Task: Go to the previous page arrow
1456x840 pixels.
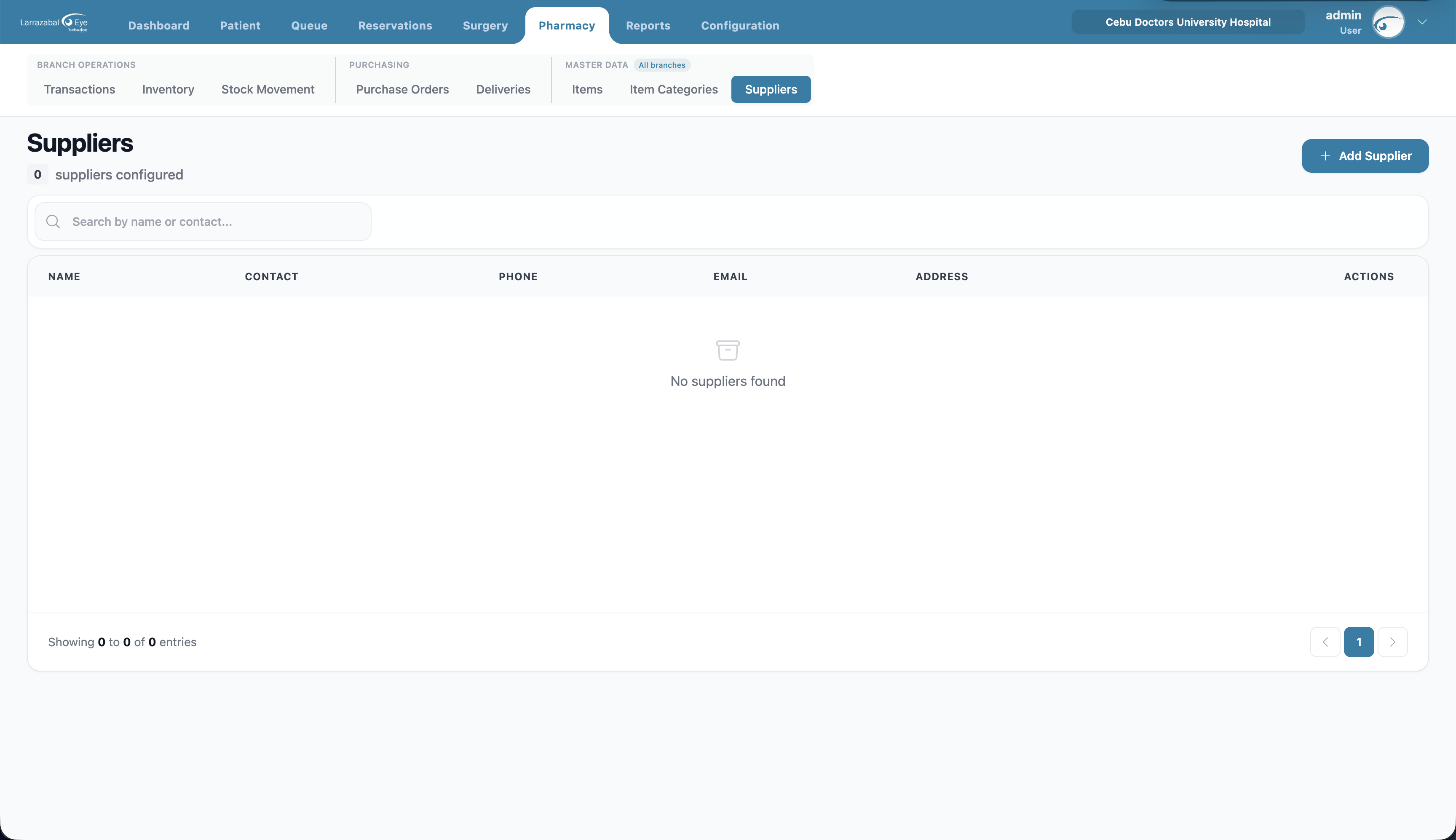Action: pyautogui.click(x=1325, y=642)
